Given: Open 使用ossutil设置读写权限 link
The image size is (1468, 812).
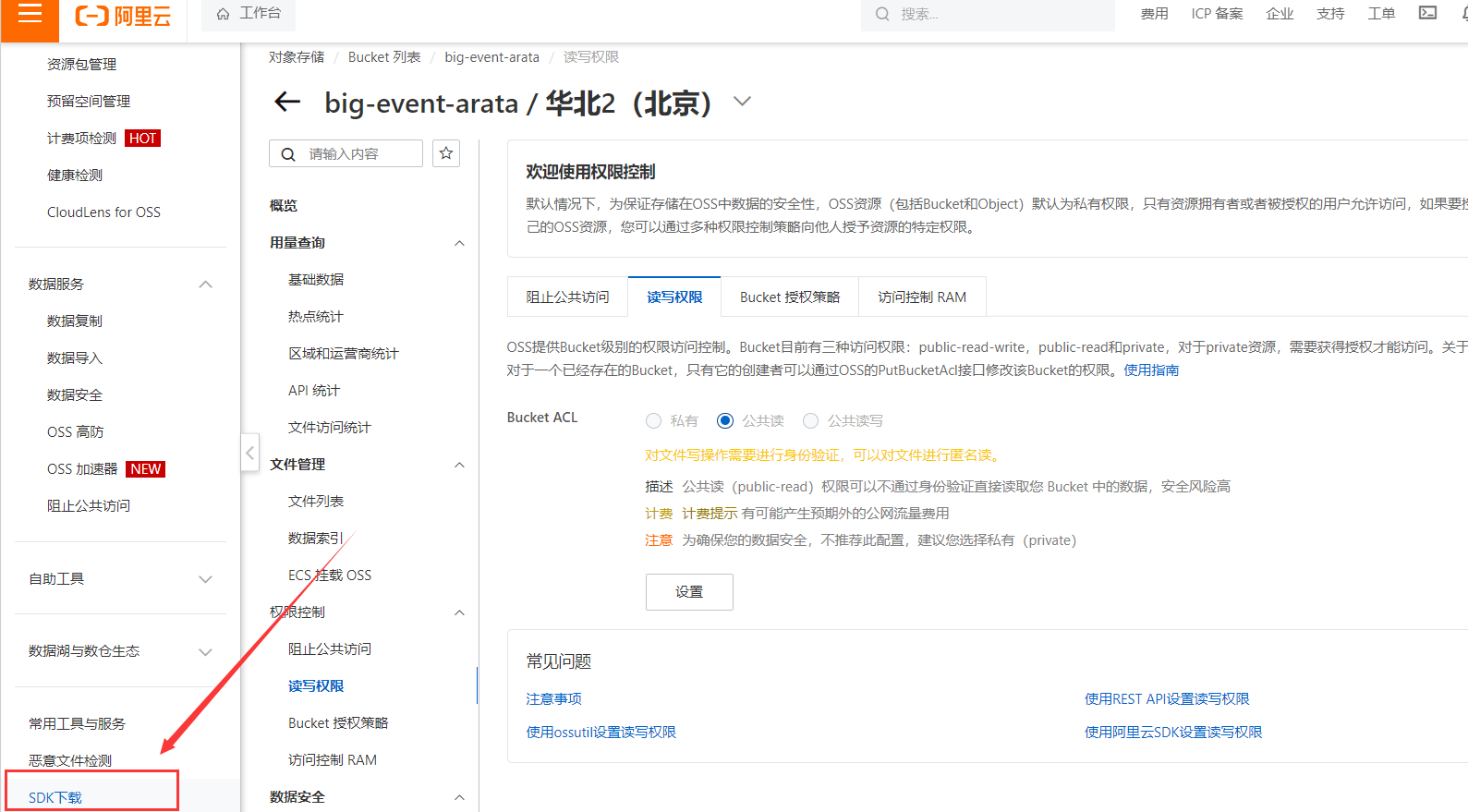Looking at the screenshot, I should pyautogui.click(x=601, y=733).
